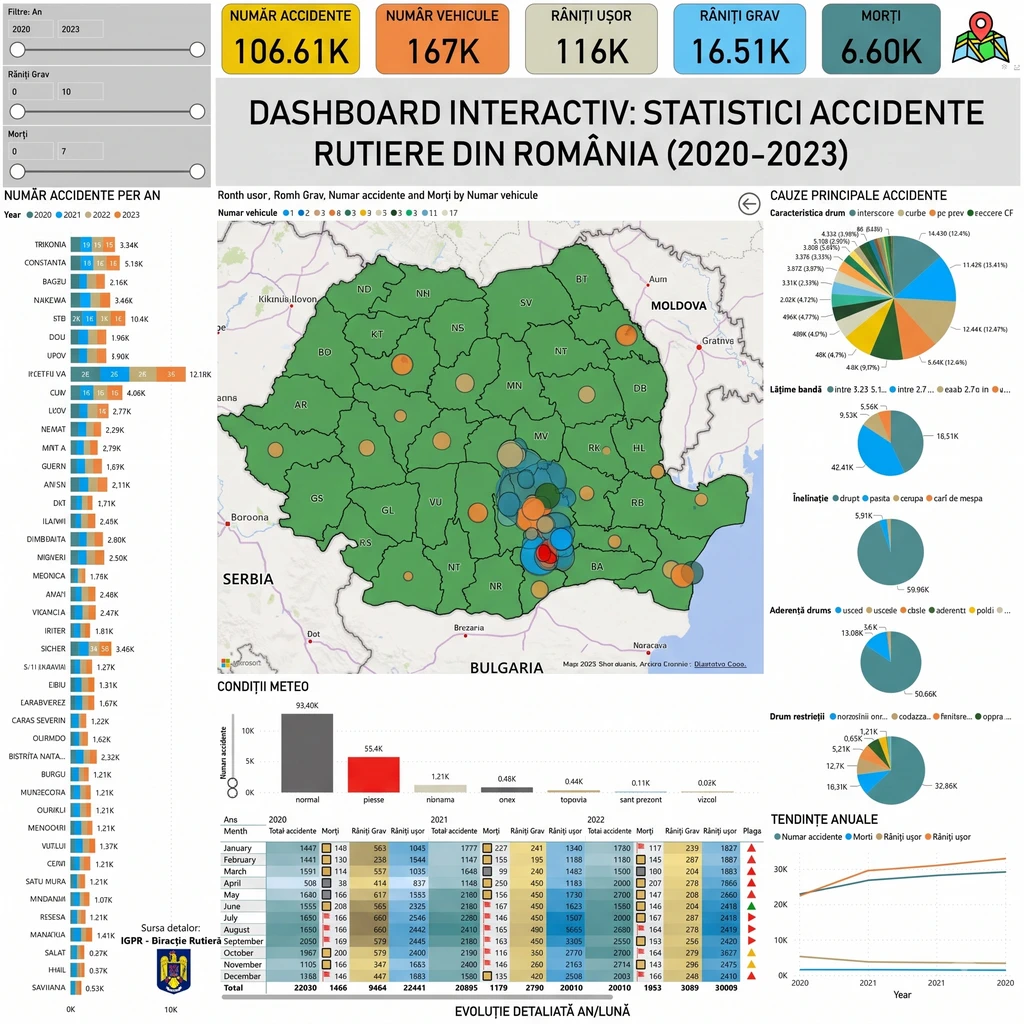
Task: Click the 2020 'Total accidente' column header
Action: click(x=292, y=831)
